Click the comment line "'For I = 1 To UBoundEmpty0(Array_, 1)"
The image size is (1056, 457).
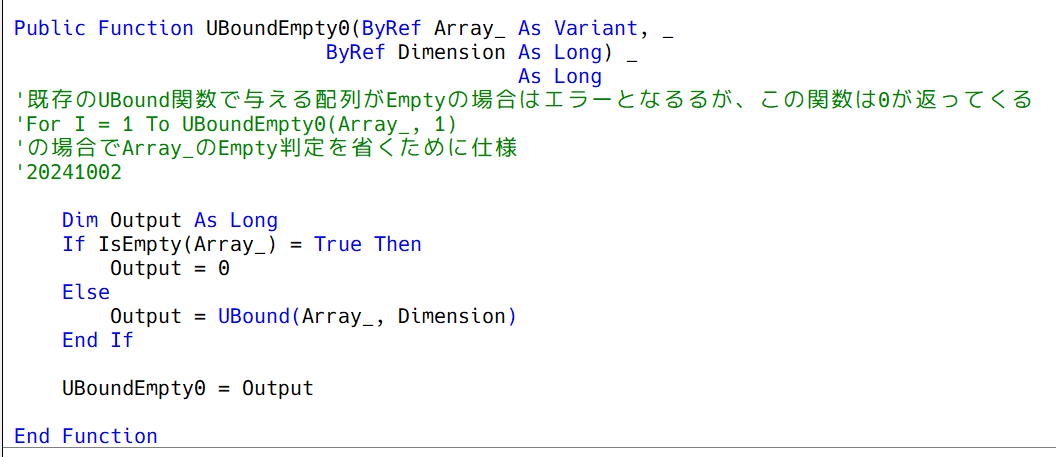coord(235,125)
